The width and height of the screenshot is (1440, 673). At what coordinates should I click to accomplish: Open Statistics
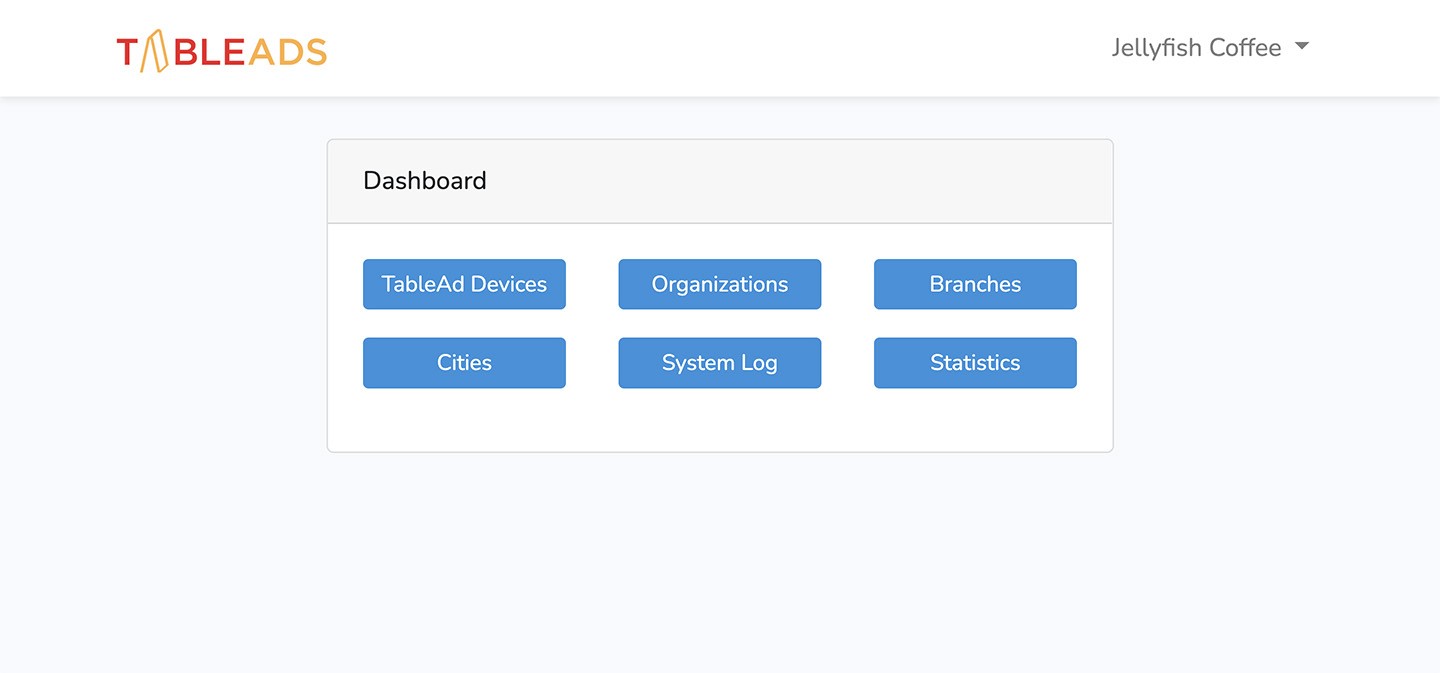975,362
